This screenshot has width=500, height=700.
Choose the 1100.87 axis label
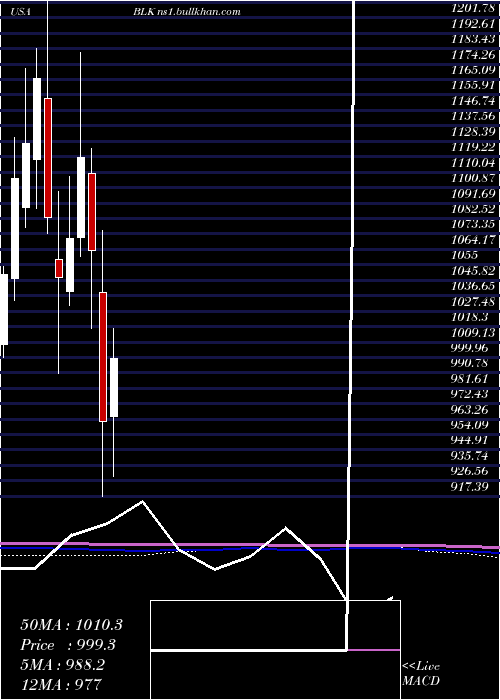click(x=473, y=178)
